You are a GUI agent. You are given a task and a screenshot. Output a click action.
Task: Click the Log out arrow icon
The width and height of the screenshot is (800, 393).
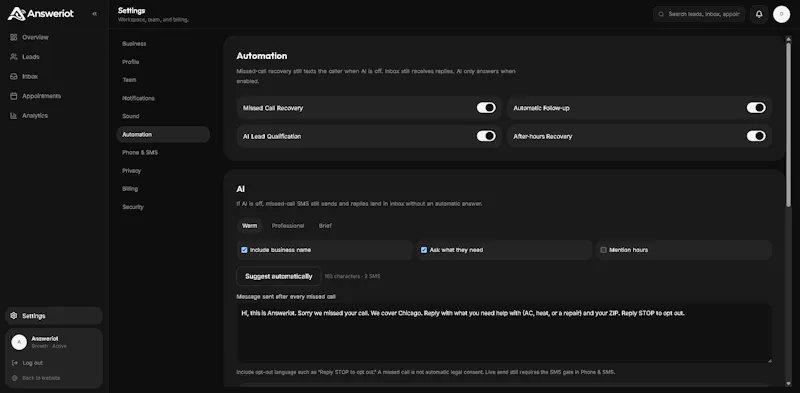coord(15,363)
